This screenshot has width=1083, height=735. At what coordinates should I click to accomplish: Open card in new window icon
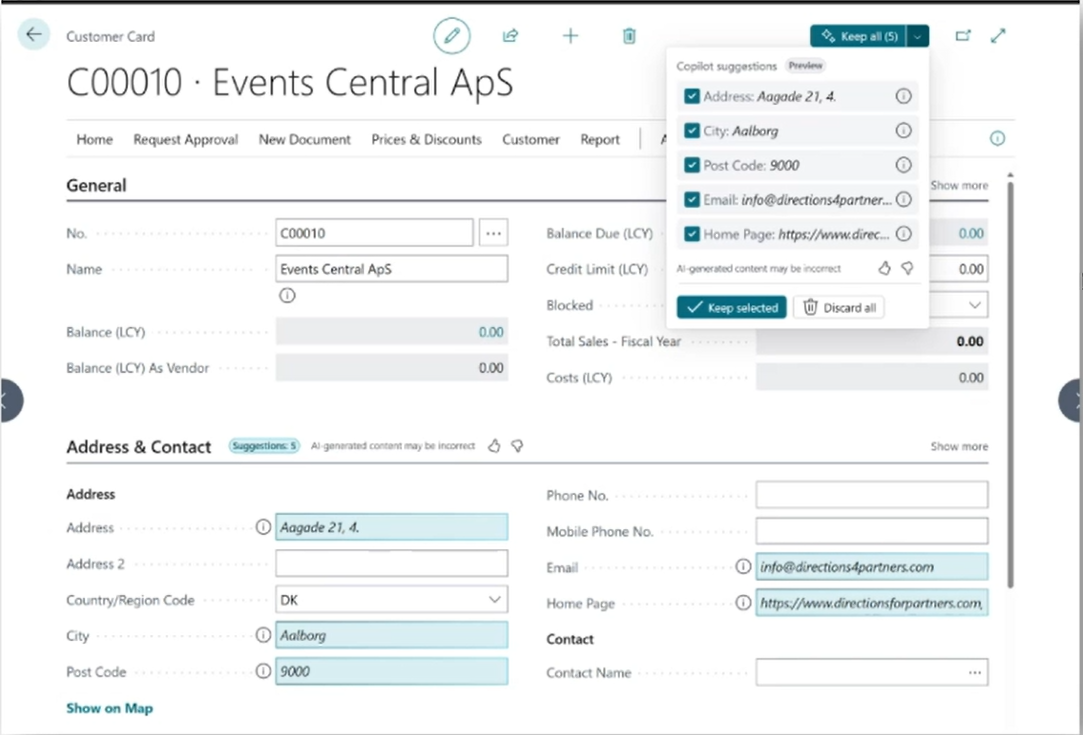pyautogui.click(x=963, y=36)
